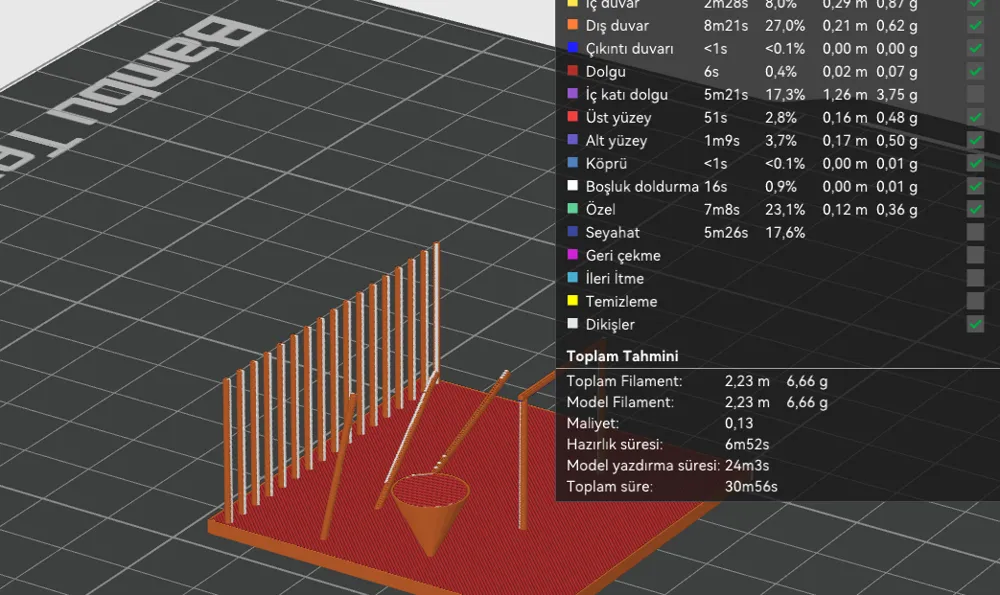Toggle the Dış duvar visibility checkbox

coord(975,26)
